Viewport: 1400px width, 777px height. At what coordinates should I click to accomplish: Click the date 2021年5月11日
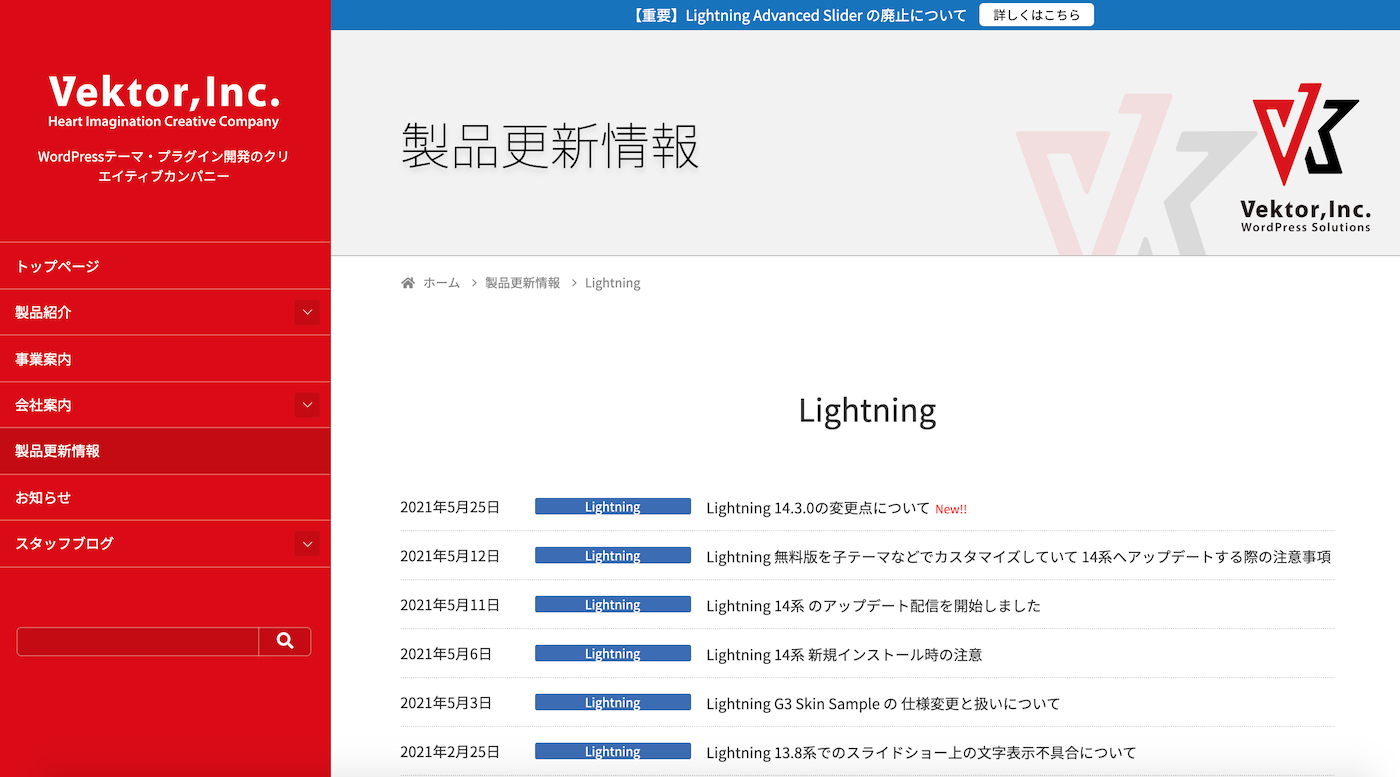[x=450, y=605]
